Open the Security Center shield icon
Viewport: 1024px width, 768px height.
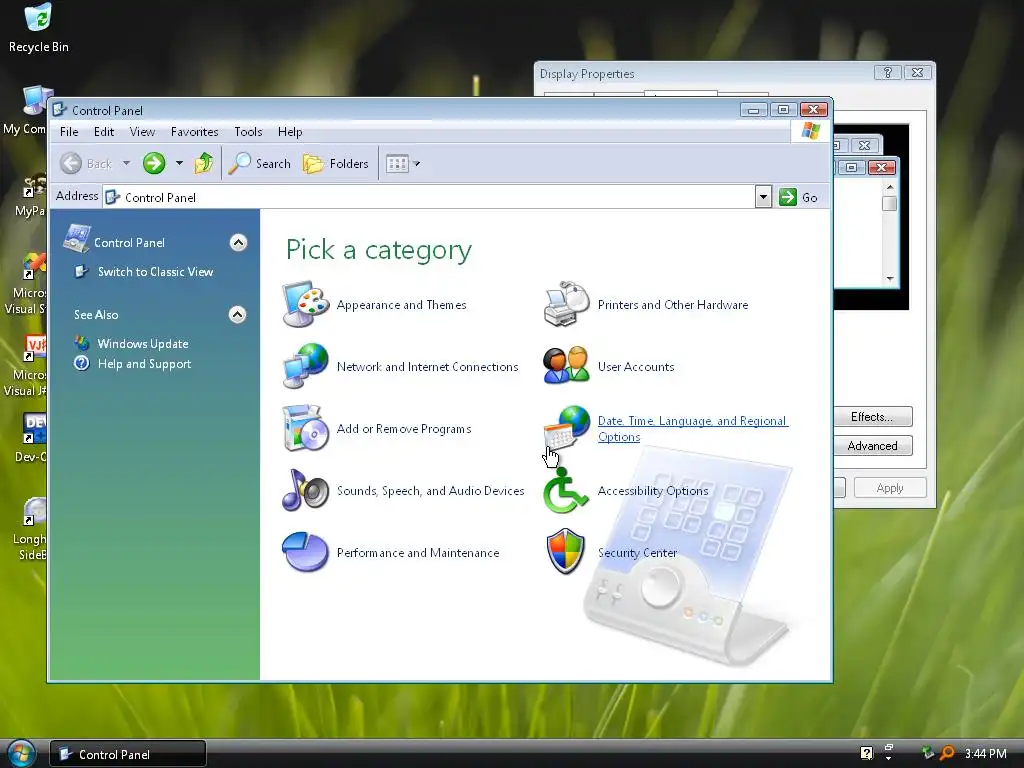566,552
